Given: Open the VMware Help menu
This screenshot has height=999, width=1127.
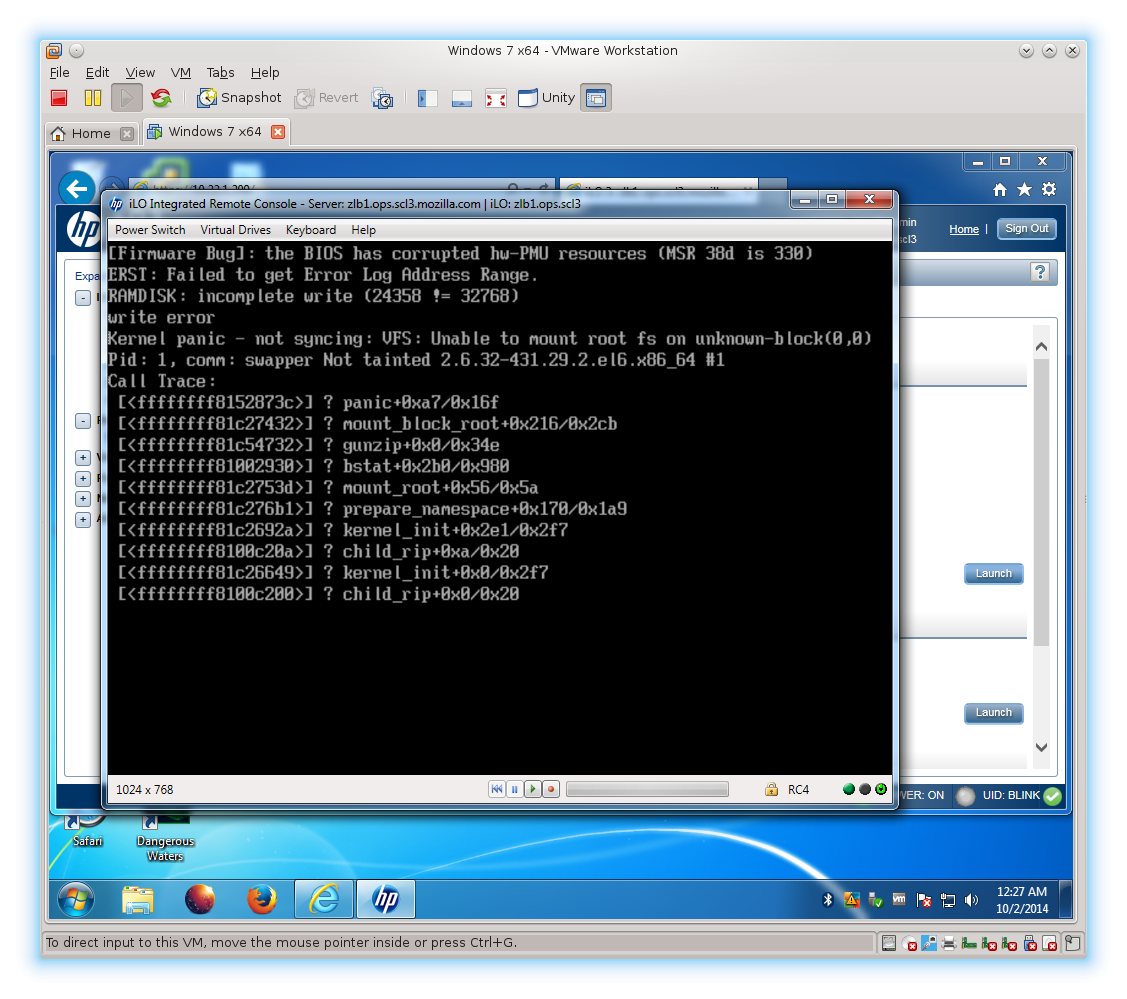Looking at the screenshot, I should click(x=264, y=73).
